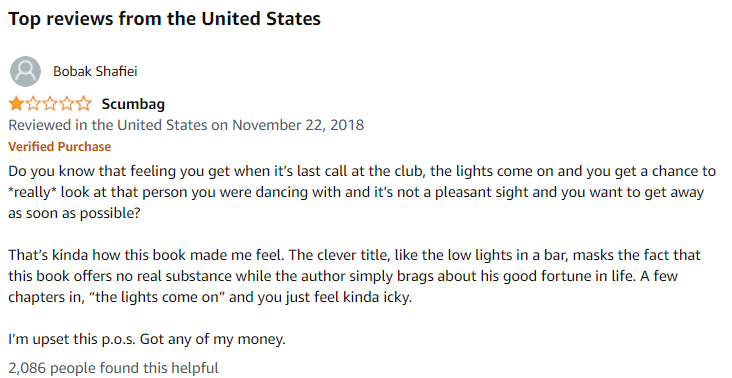
Task: Click the quoted phrase the lights come on
Action: [157, 297]
